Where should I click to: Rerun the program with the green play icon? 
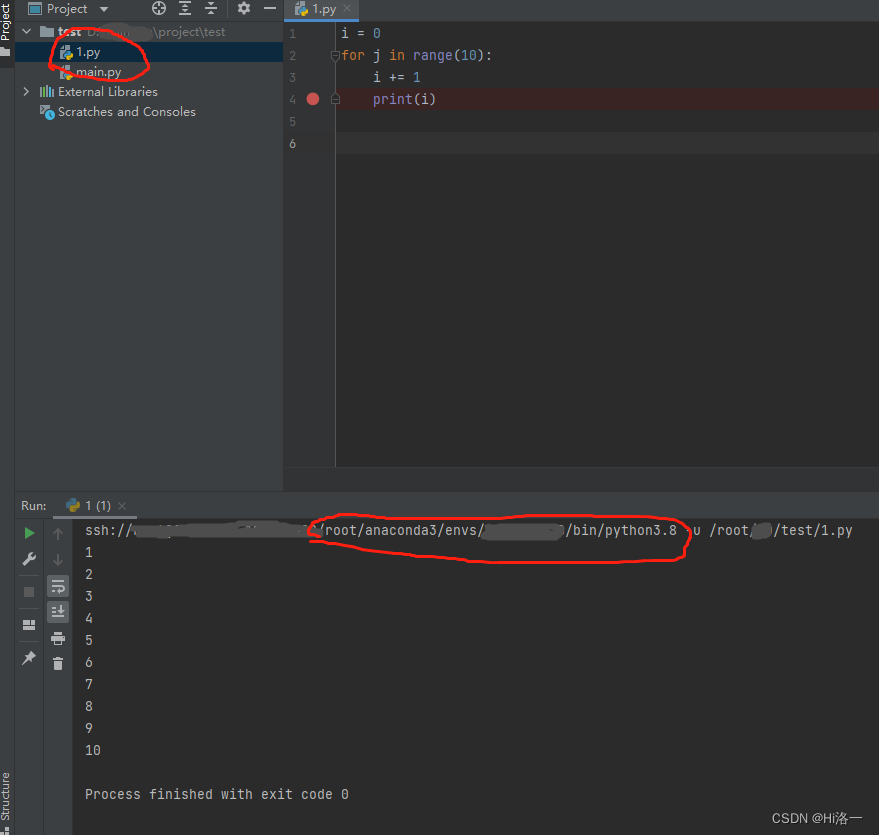[29, 532]
